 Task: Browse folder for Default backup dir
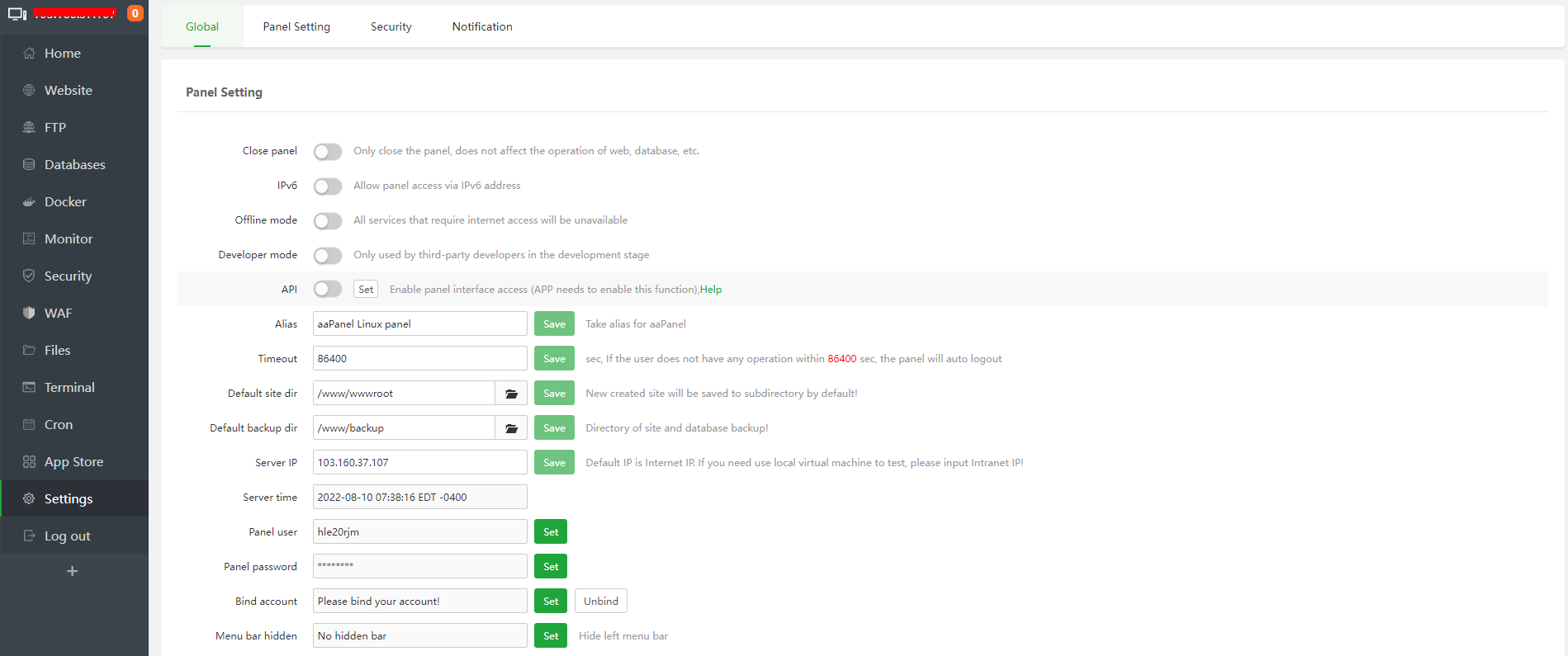(x=511, y=428)
